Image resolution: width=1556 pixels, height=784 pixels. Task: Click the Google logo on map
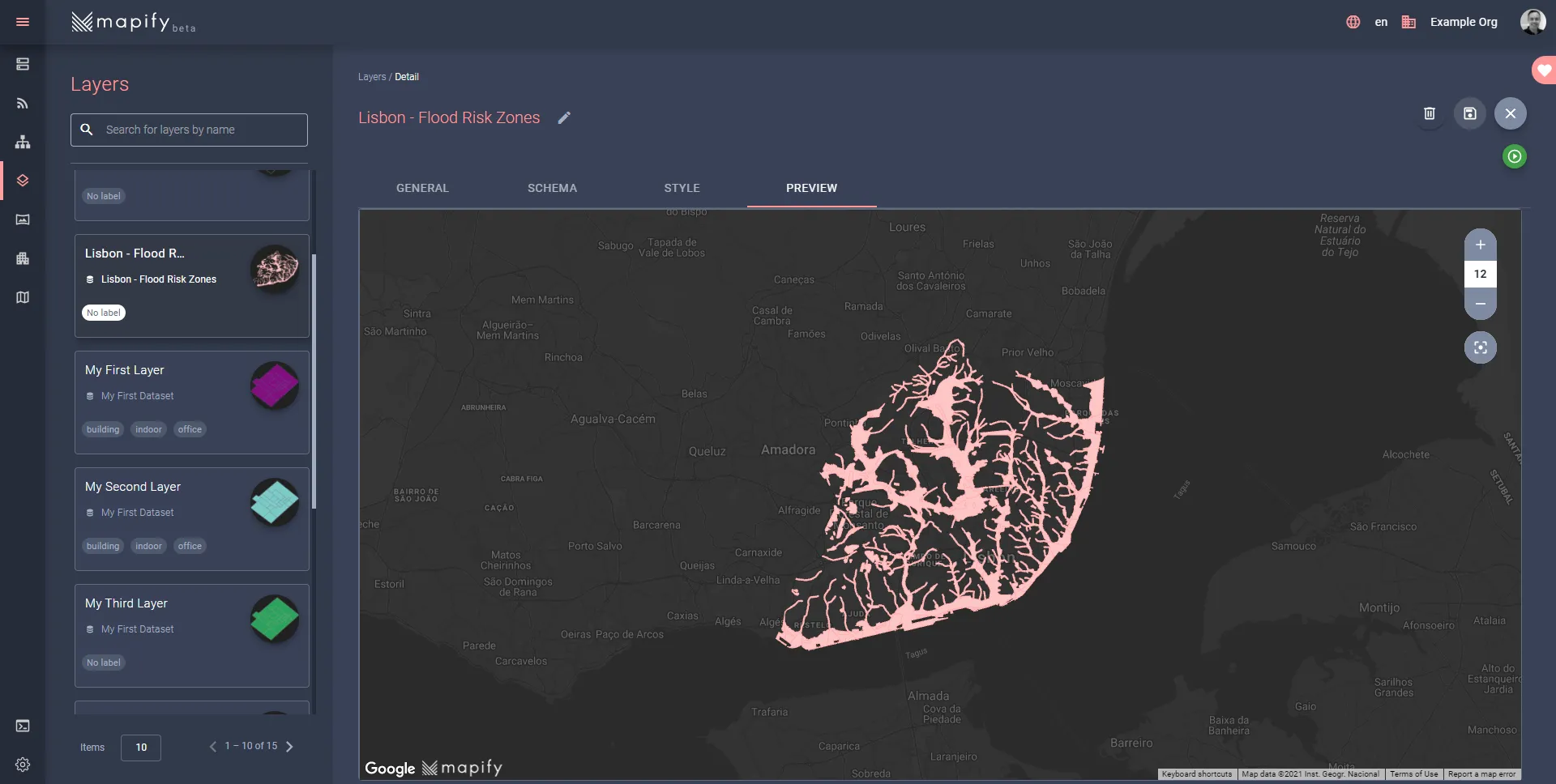pos(390,769)
